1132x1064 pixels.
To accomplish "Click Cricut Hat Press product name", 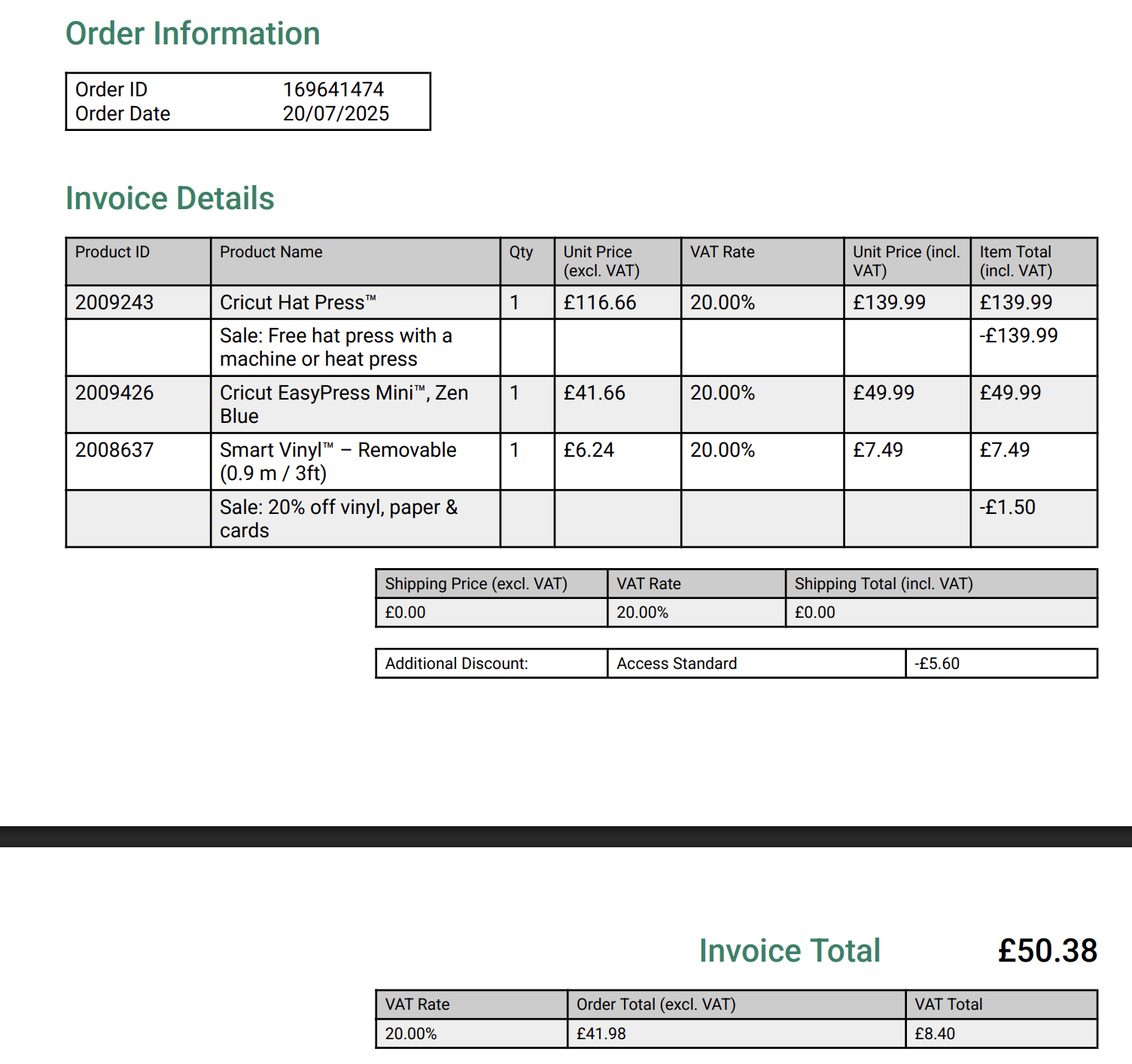I will (298, 302).
